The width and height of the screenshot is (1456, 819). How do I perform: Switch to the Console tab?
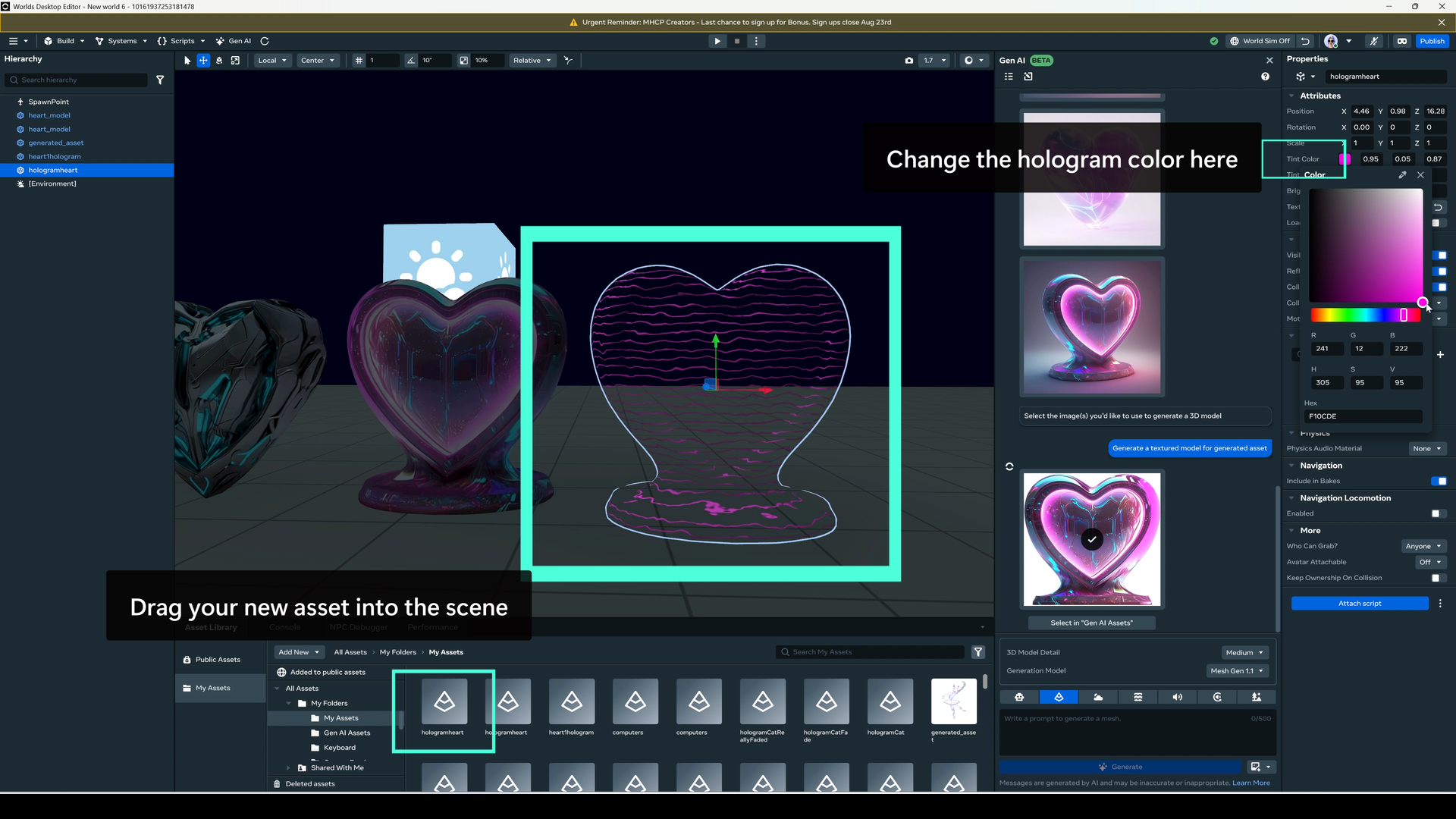pyautogui.click(x=284, y=627)
